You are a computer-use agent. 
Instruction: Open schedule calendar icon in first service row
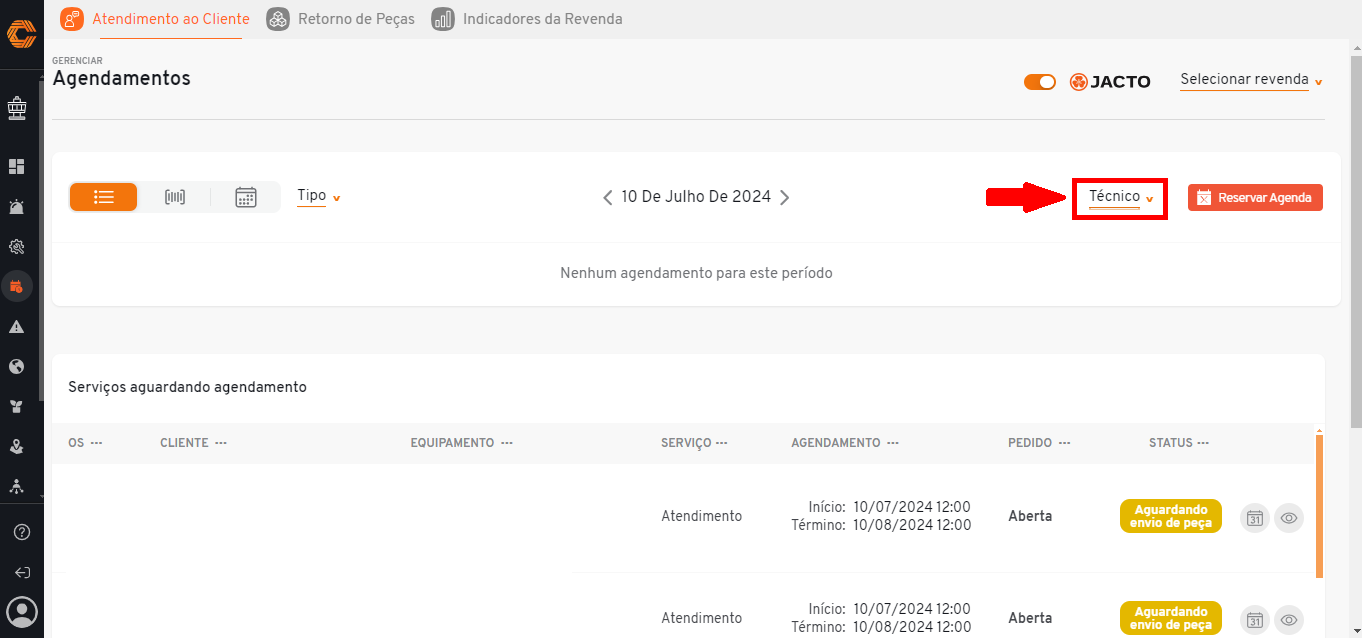coord(1255,518)
